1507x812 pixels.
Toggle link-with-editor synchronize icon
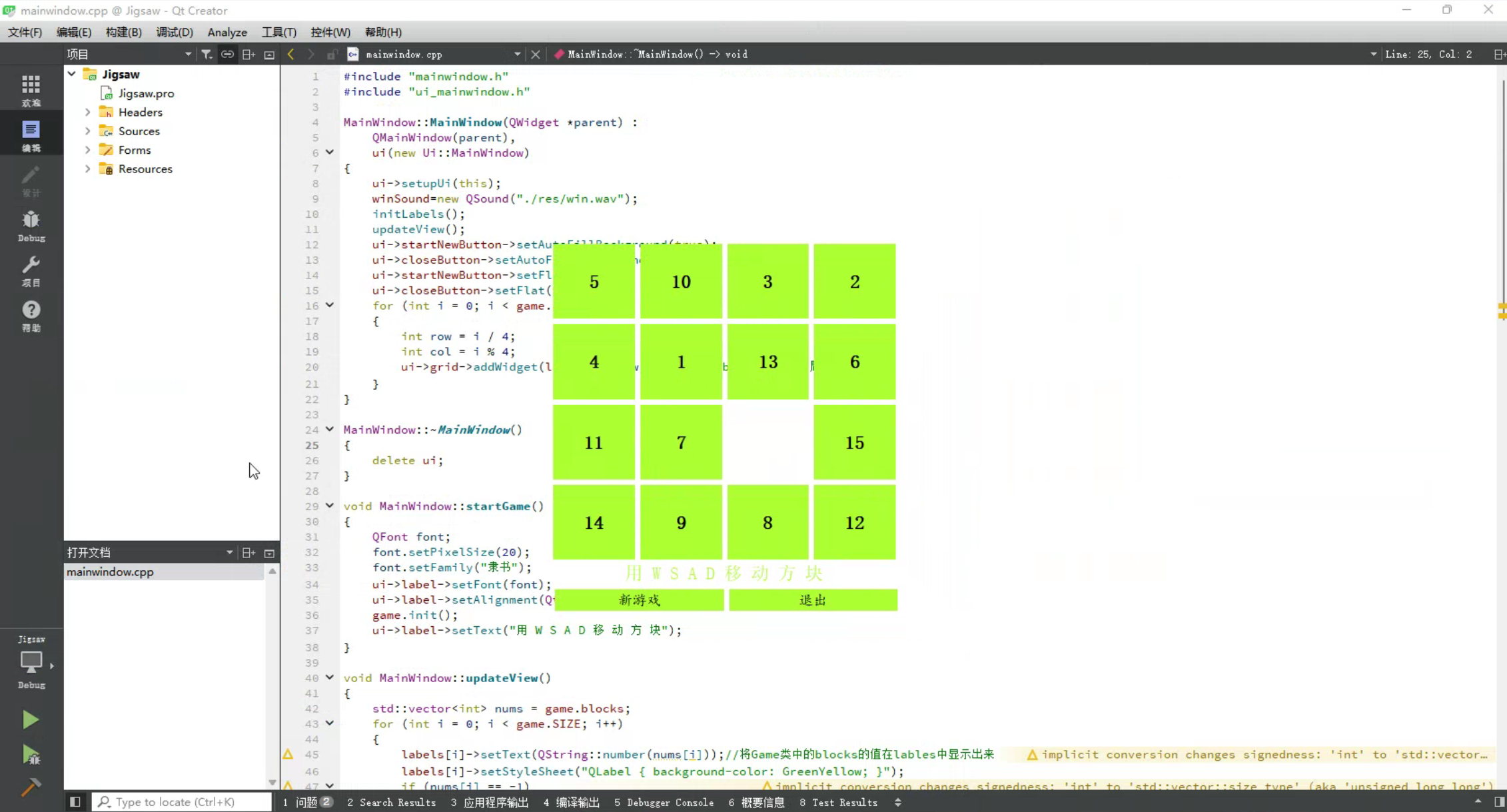click(x=227, y=54)
